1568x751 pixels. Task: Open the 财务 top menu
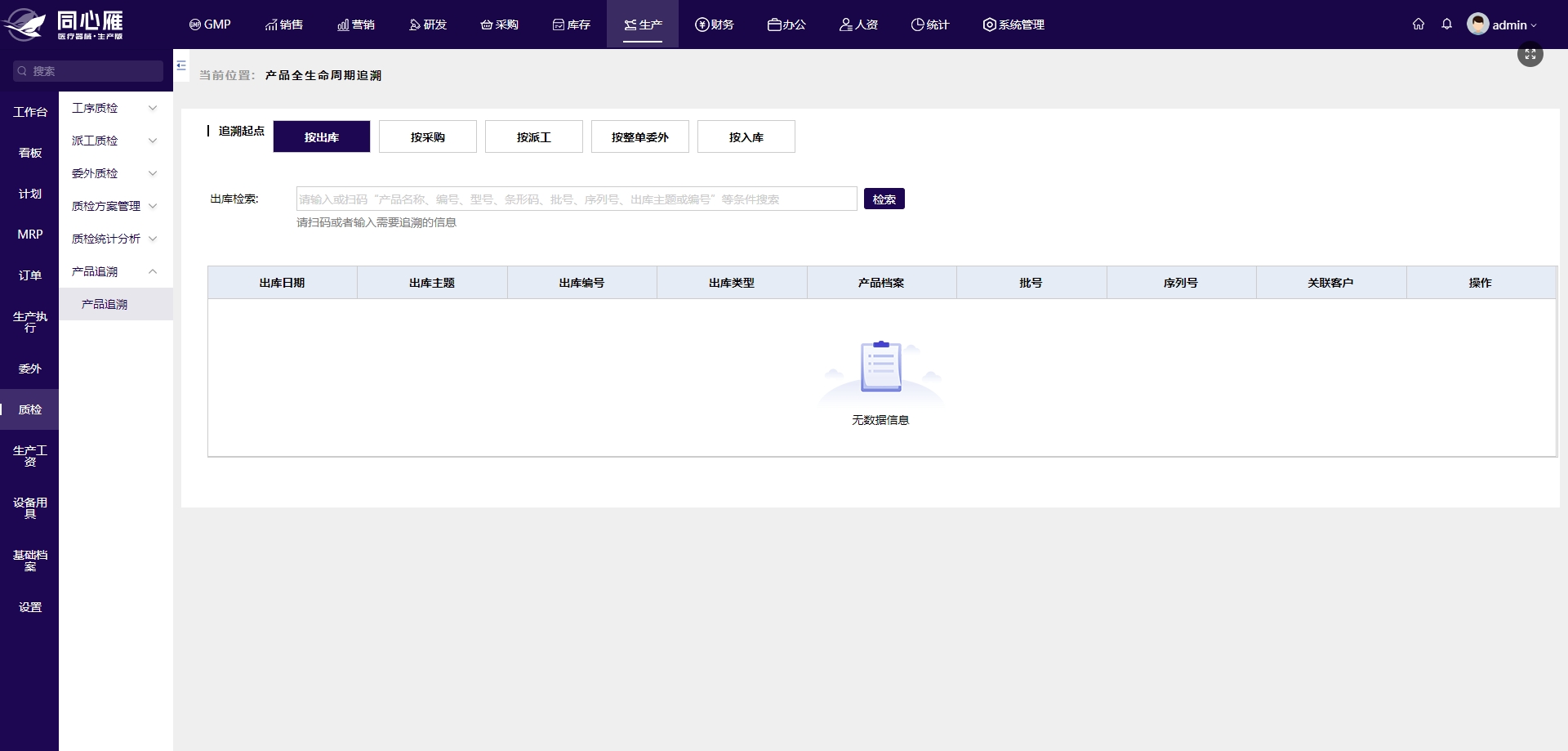point(715,25)
